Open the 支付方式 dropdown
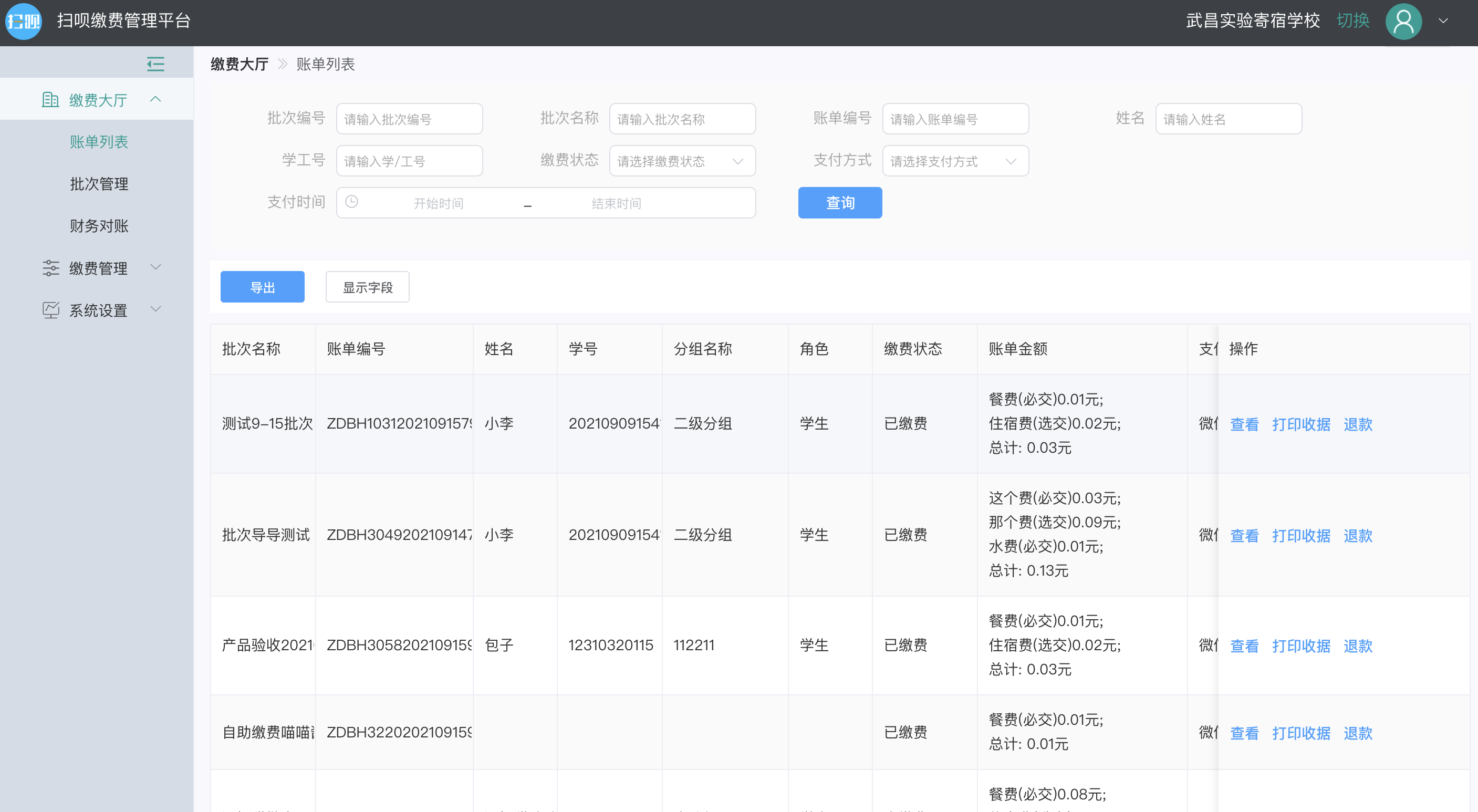This screenshot has height=812, width=1478. click(955, 161)
